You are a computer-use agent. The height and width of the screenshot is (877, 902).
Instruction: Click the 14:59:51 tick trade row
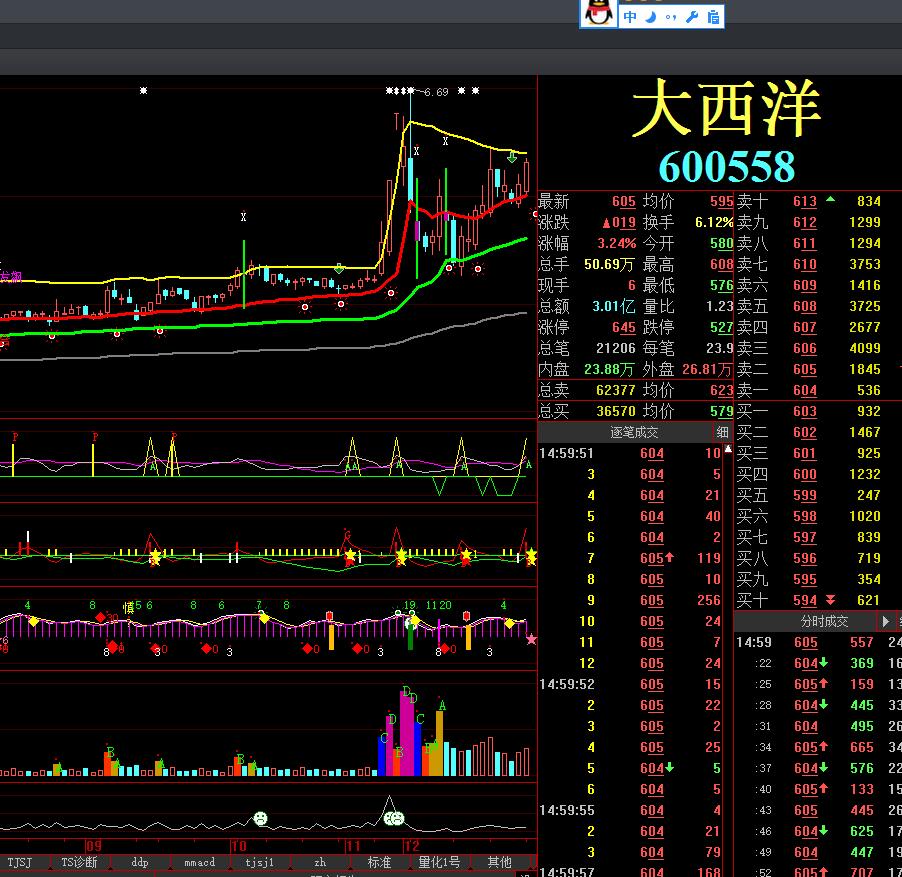630,453
